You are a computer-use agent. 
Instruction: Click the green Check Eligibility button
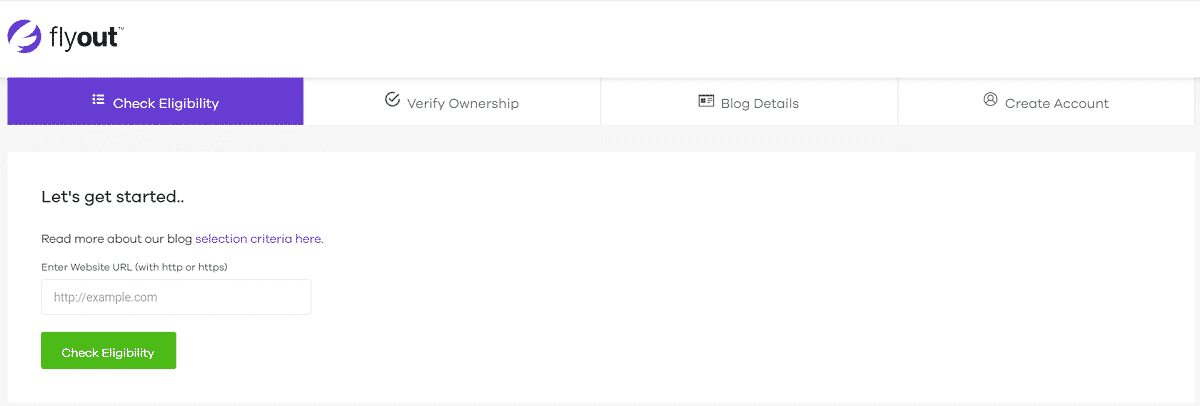pyautogui.click(x=108, y=351)
